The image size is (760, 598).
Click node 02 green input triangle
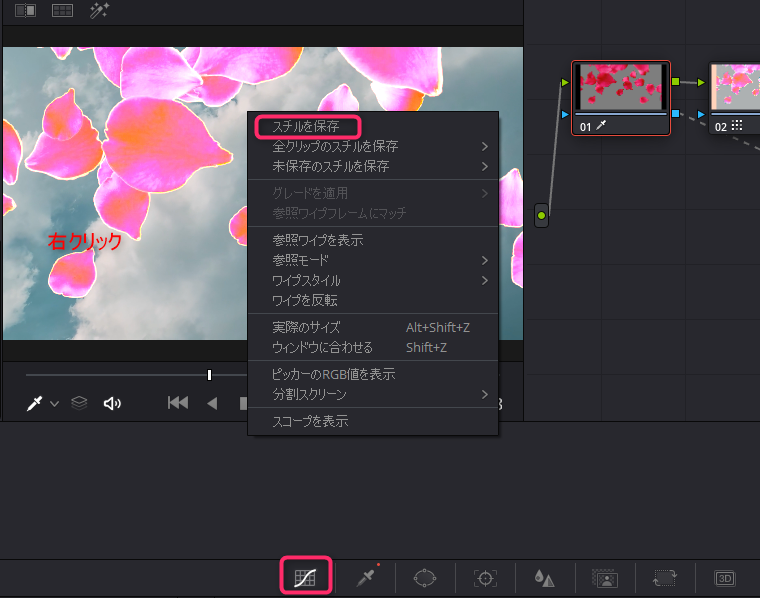[701, 82]
